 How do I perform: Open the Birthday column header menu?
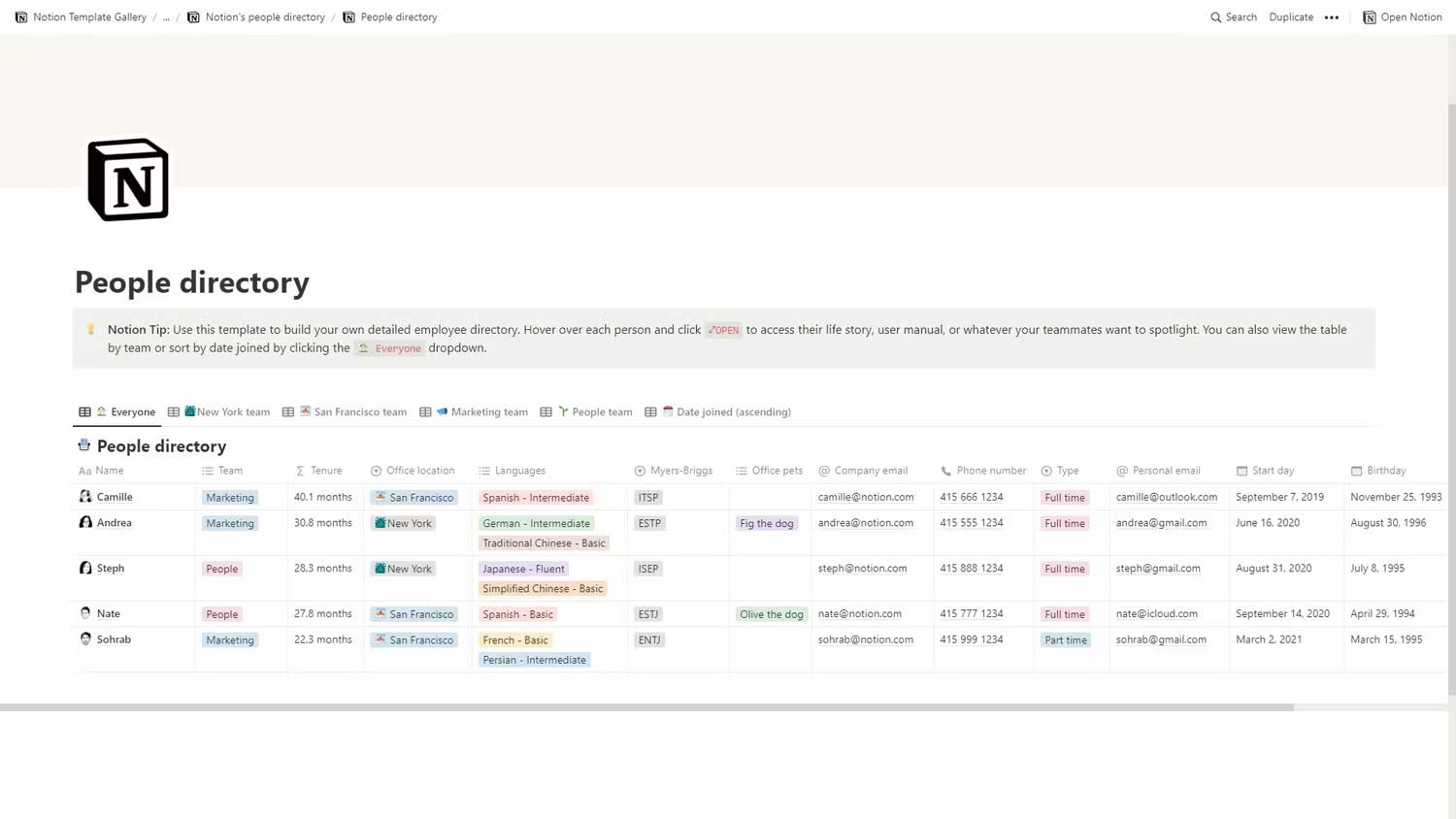click(1396, 471)
